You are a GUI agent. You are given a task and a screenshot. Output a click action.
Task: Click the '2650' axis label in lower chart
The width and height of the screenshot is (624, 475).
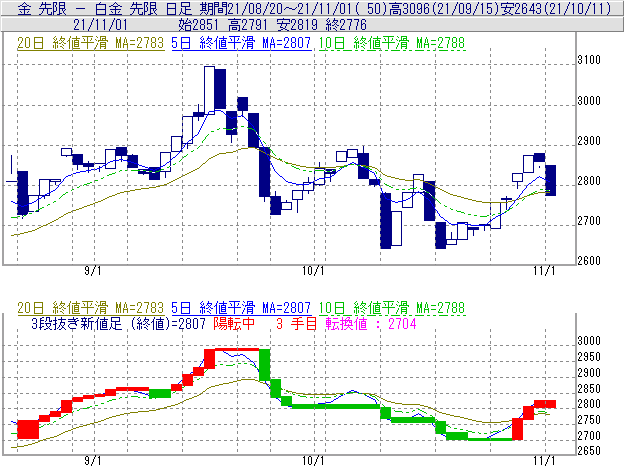point(589,451)
